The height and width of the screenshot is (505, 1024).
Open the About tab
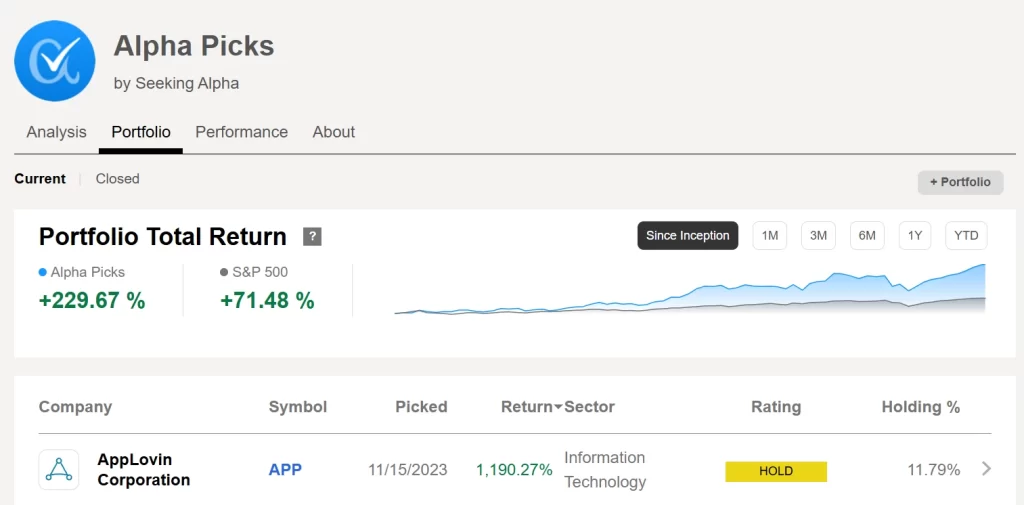333,132
